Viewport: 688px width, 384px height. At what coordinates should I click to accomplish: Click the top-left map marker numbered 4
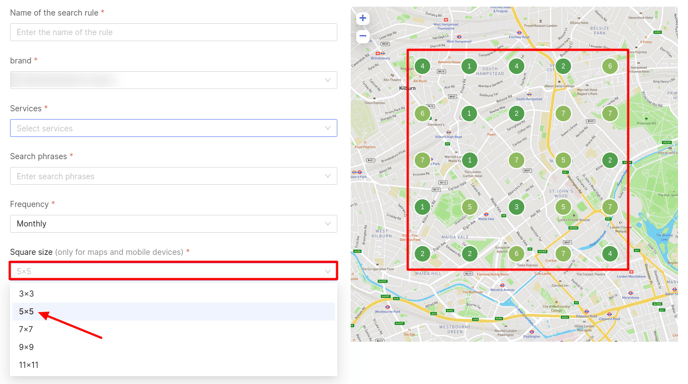point(422,66)
